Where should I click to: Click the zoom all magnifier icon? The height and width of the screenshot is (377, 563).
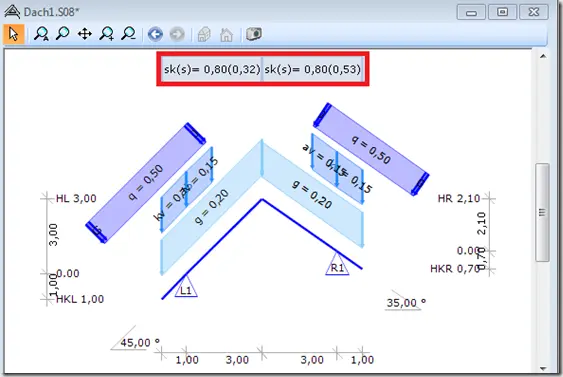pos(41,34)
